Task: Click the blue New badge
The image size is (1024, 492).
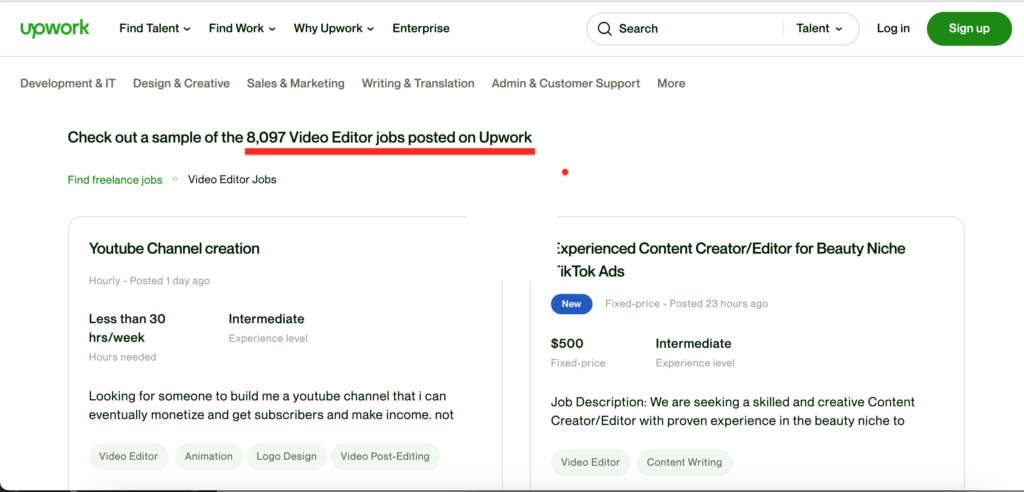Action: (571, 304)
